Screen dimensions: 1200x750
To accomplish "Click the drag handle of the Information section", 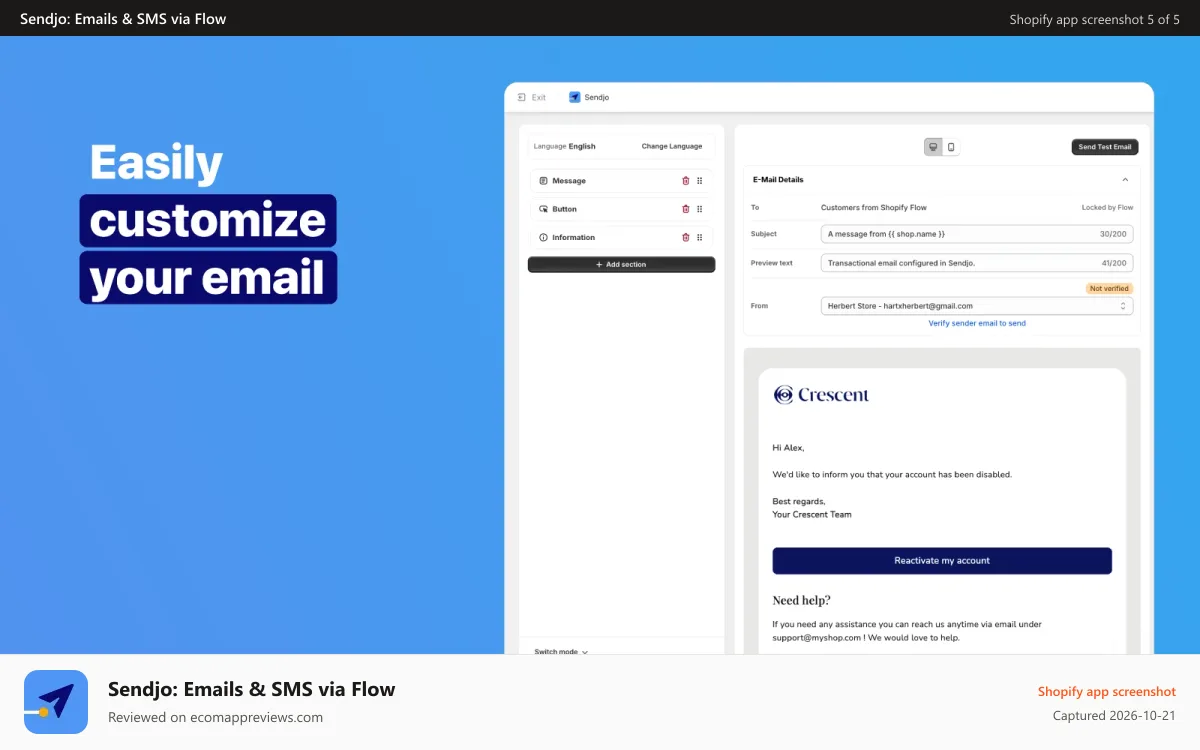I will pos(700,237).
